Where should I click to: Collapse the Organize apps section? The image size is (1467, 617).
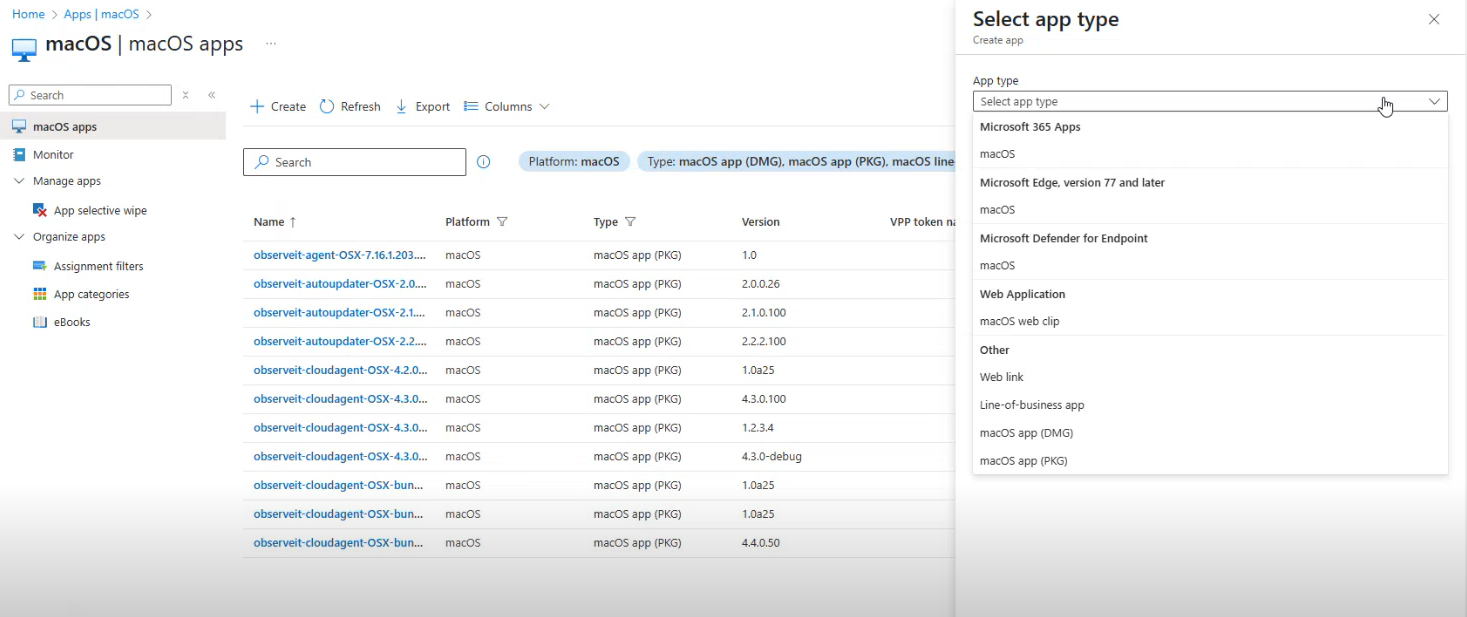click(x=19, y=237)
